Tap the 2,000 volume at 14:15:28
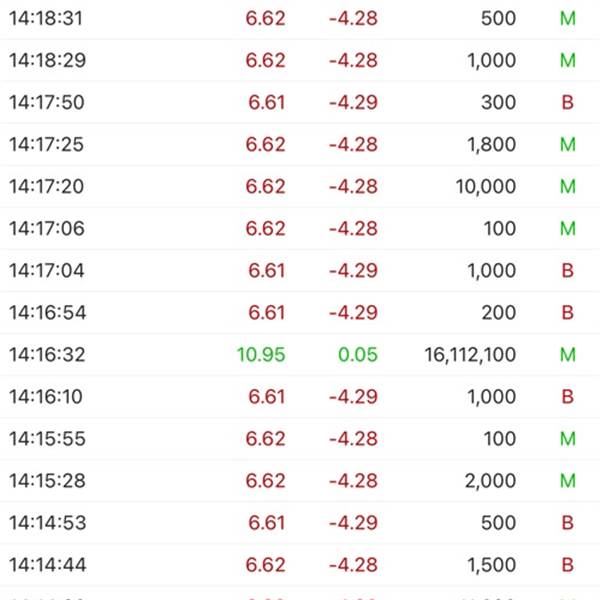The image size is (600, 600). (491, 481)
